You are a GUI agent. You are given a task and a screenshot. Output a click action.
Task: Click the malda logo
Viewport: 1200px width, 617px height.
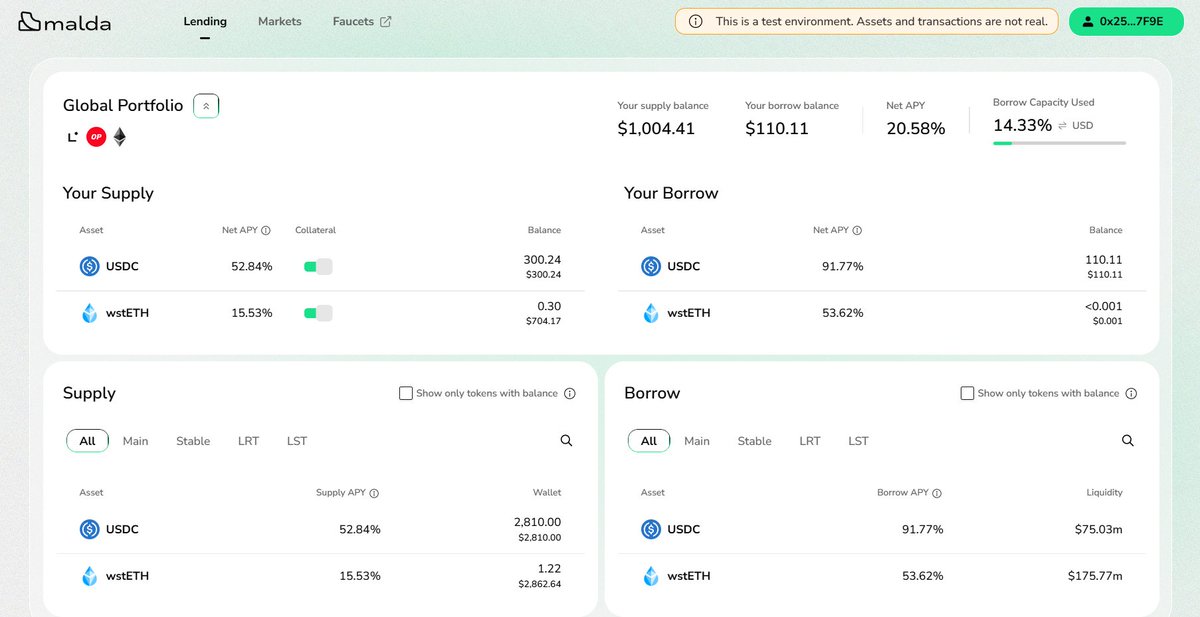pyautogui.click(x=65, y=22)
